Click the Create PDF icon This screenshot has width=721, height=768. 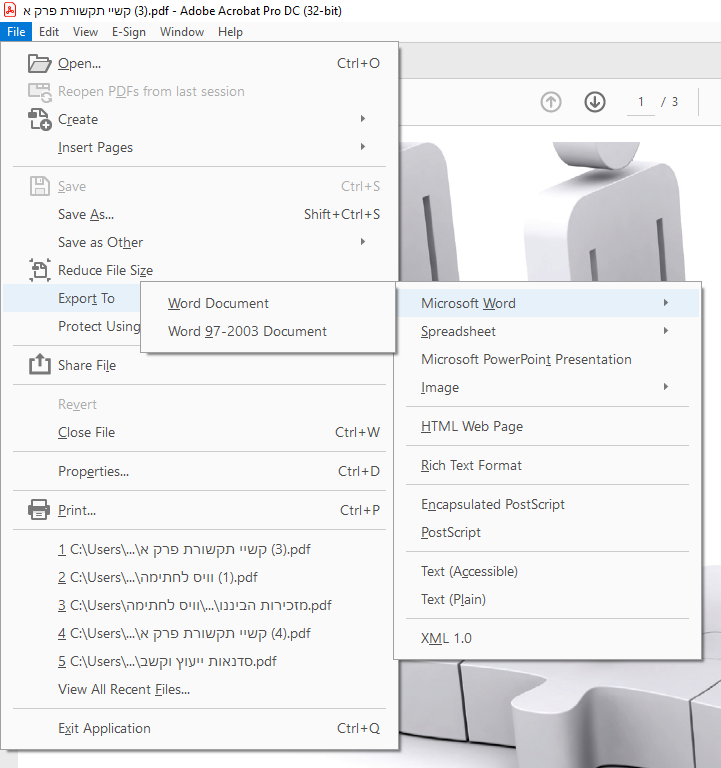(39, 120)
